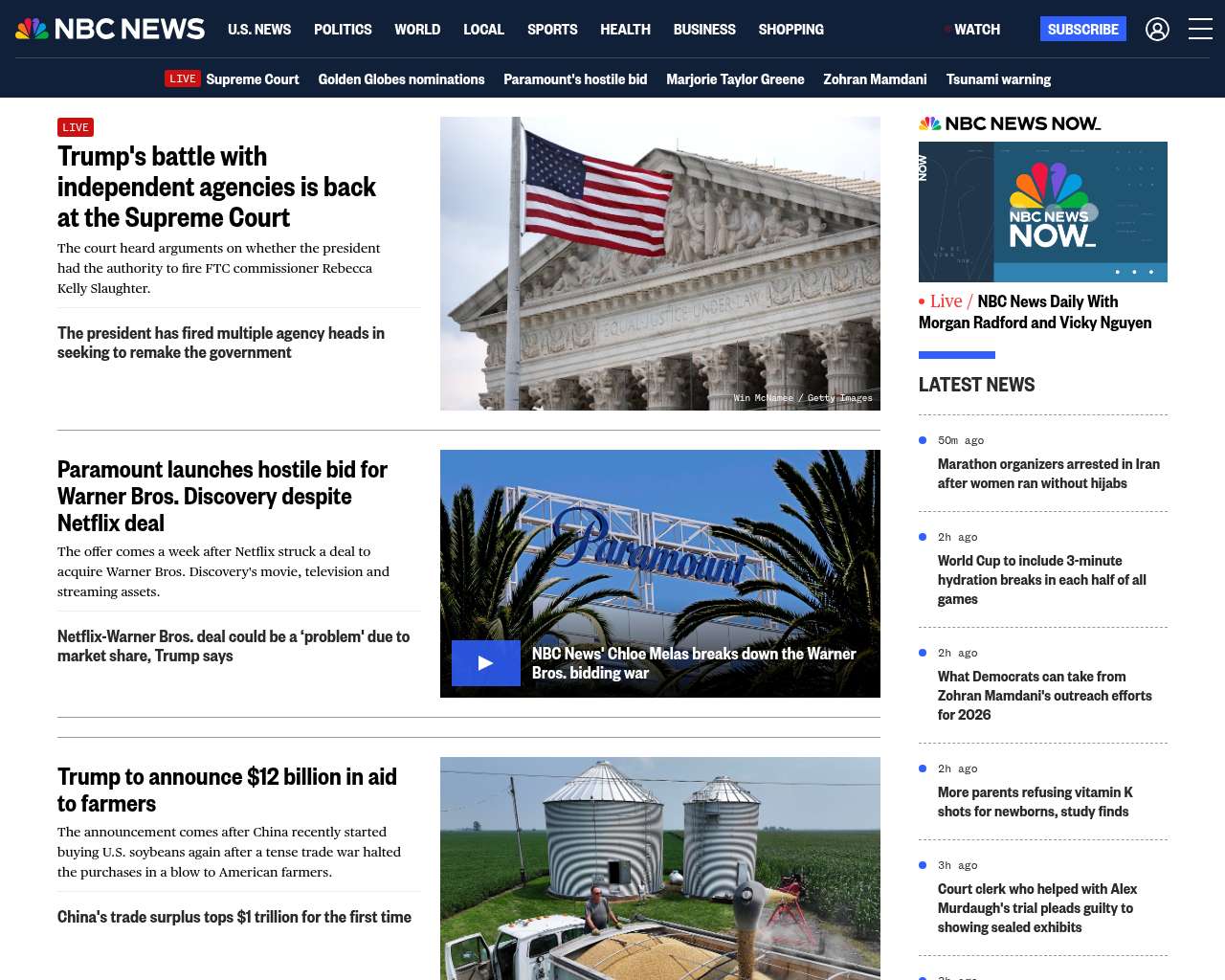Open the Zohran Mamdani trending topic

(x=875, y=79)
